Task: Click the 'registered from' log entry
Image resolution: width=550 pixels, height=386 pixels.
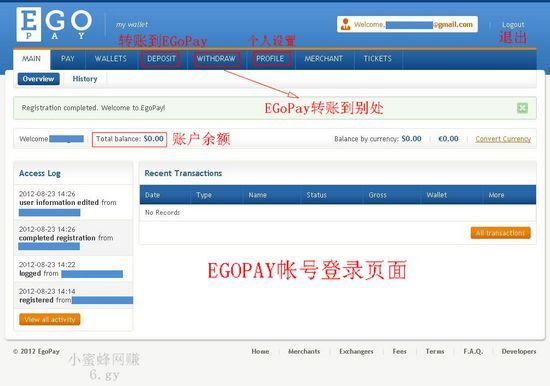Action: pos(73,296)
